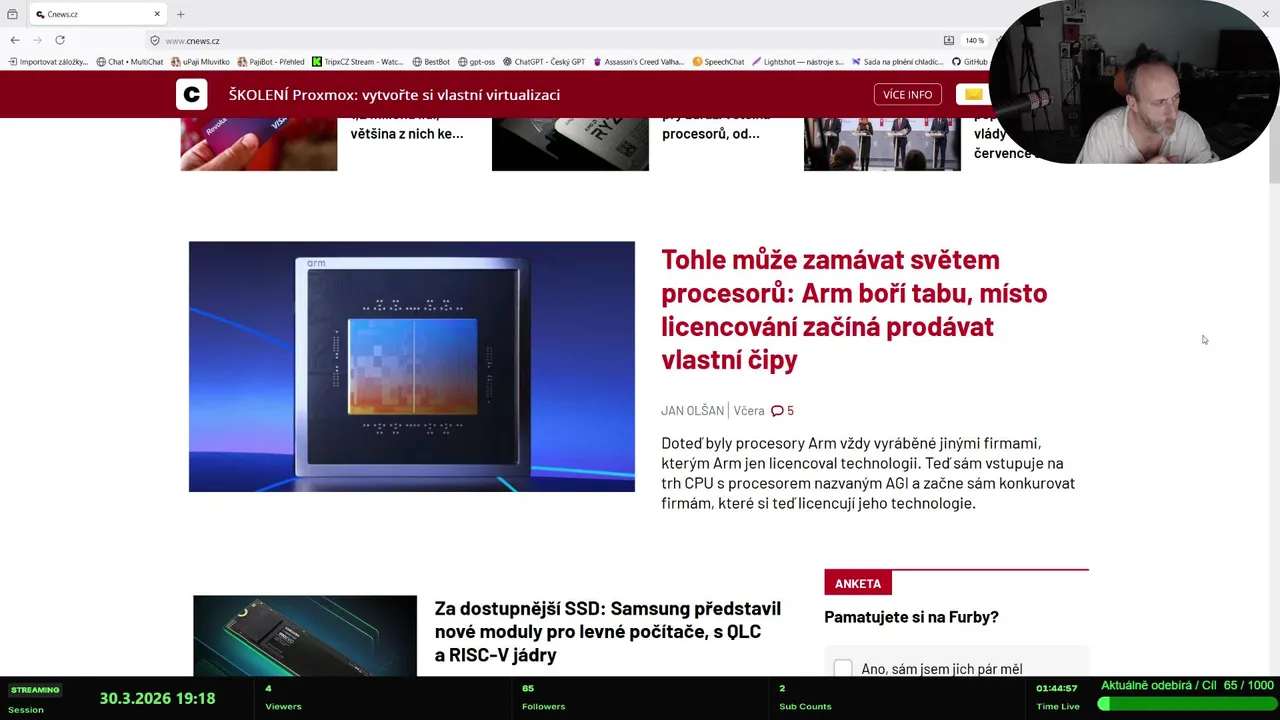Open gpt-oss bookmark
The image size is (1280, 720).
click(x=477, y=62)
